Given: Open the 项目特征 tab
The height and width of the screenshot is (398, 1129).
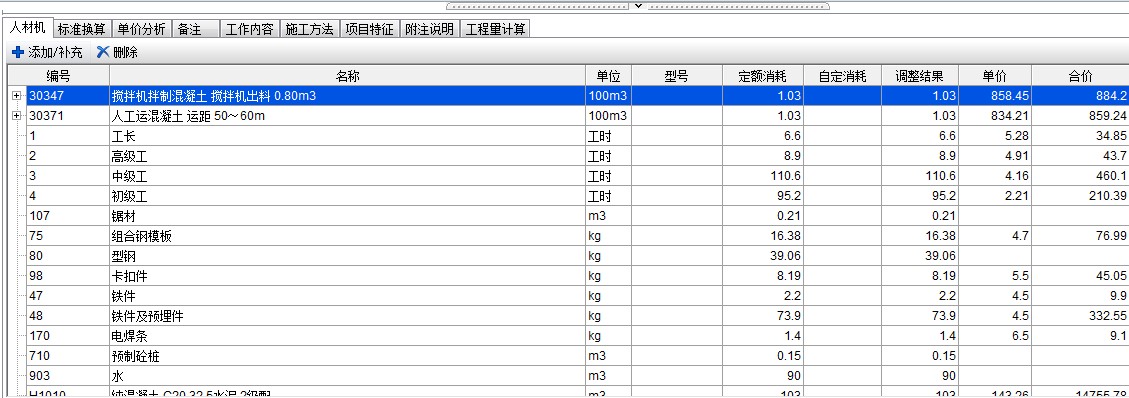Looking at the screenshot, I should (x=369, y=29).
